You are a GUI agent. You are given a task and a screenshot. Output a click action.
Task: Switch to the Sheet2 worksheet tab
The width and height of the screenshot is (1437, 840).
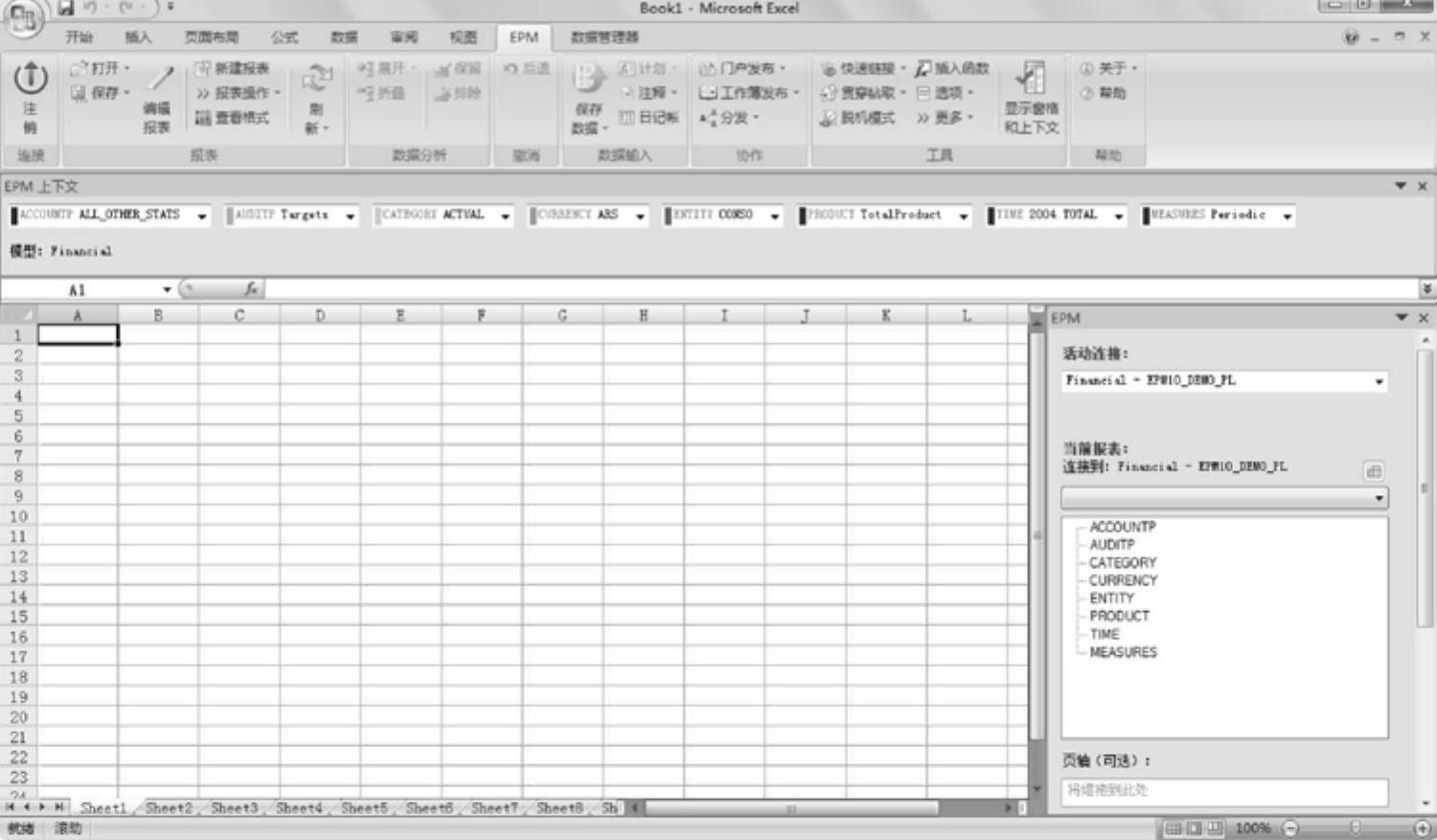(x=169, y=808)
